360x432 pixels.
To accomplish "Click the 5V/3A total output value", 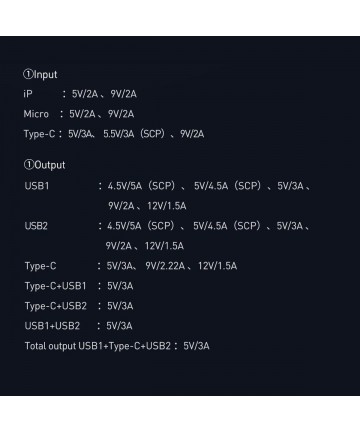I will 196,346.
